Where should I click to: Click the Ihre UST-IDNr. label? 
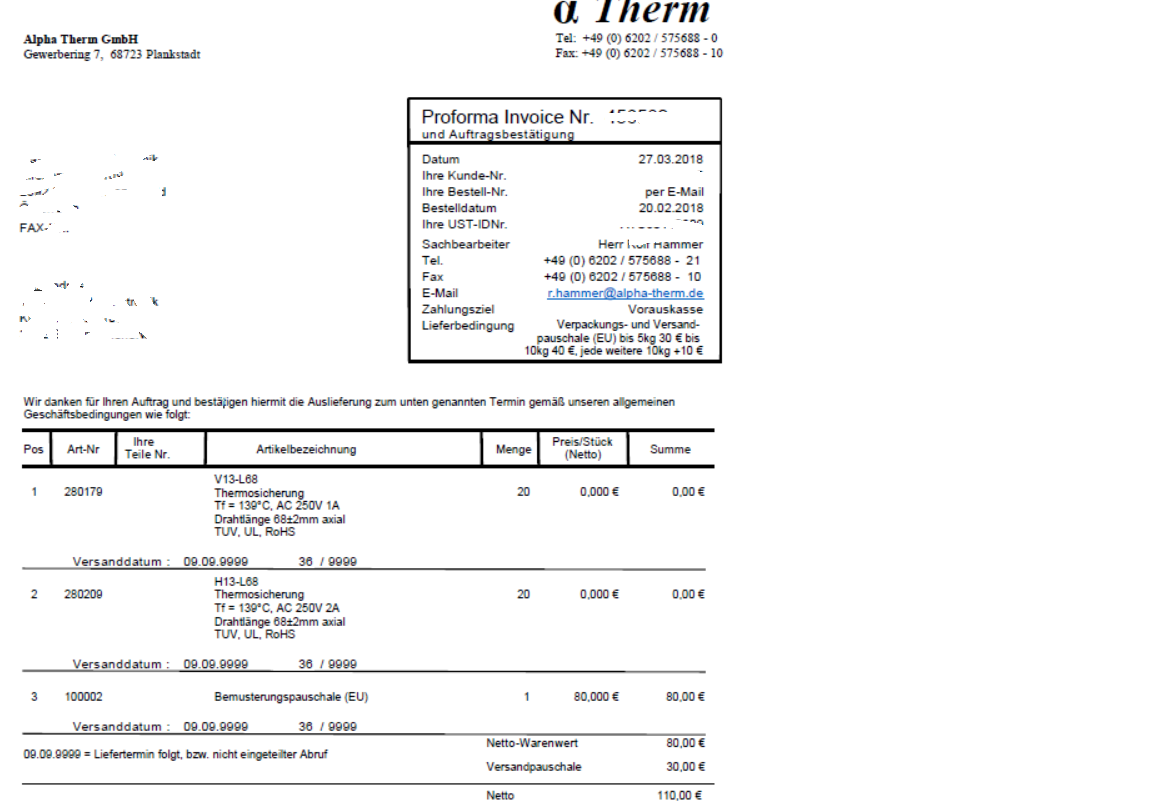tap(464, 224)
